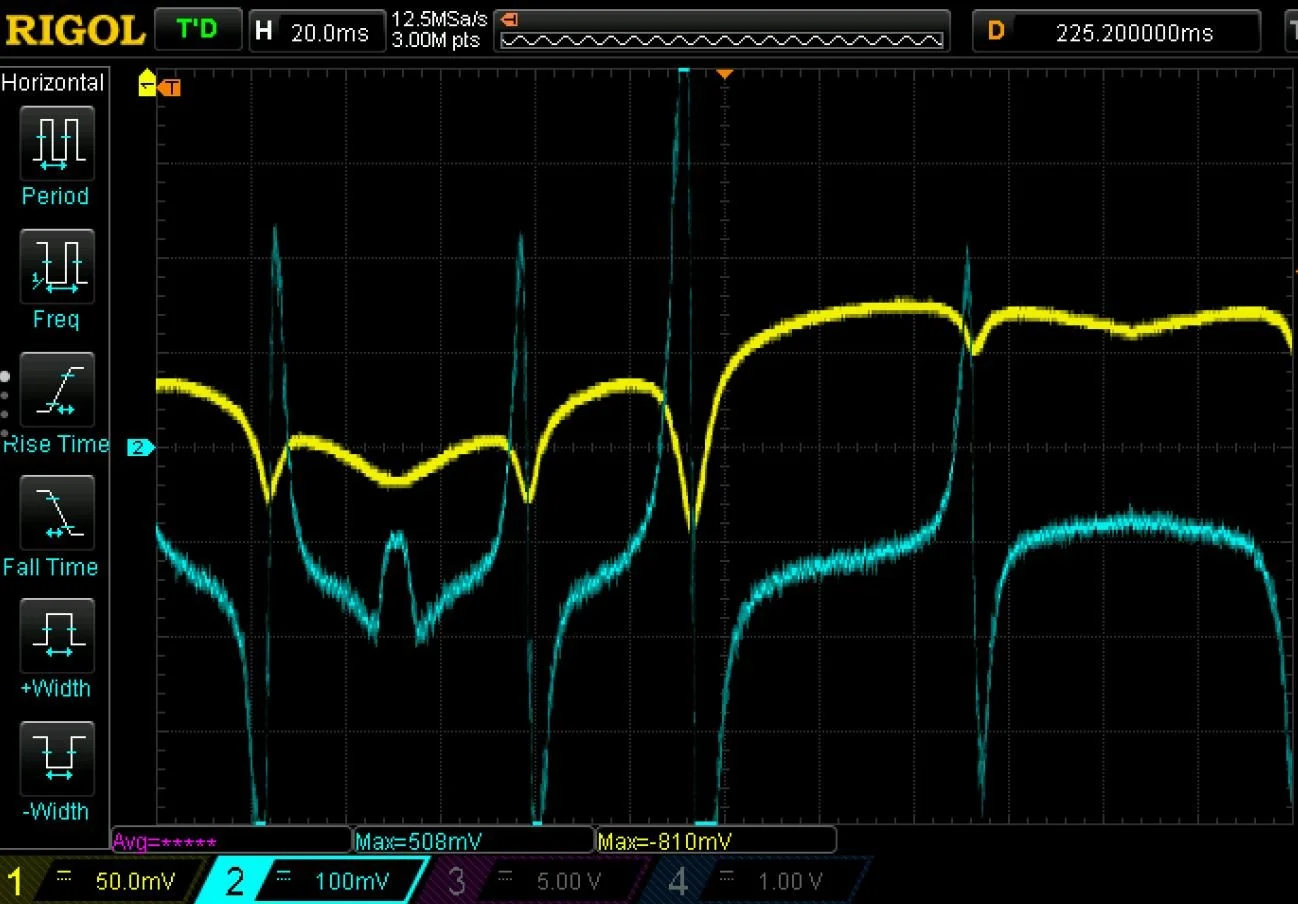Click the T'D trigger status indicator
The height and width of the screenshot is (904, 1298).
[196, 29]
